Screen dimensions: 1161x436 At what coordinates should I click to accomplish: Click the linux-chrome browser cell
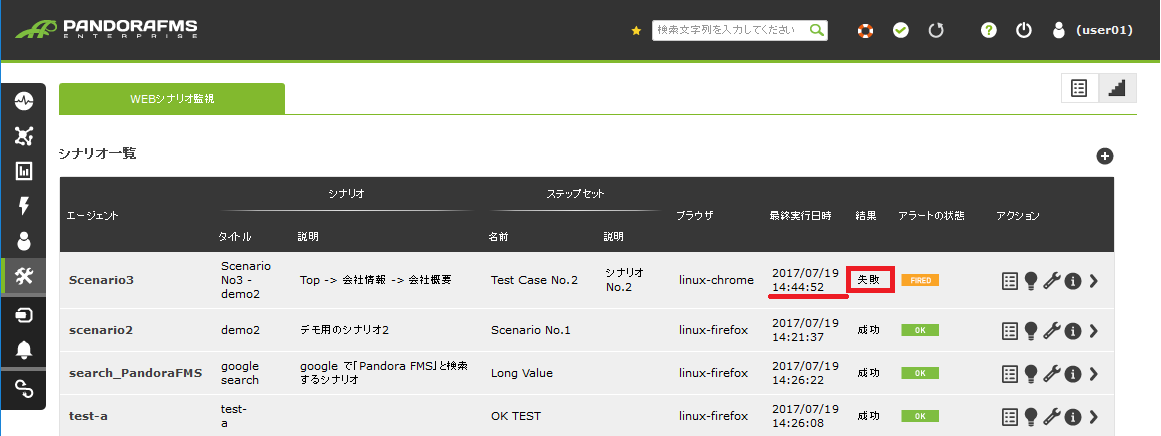(716, 281)
